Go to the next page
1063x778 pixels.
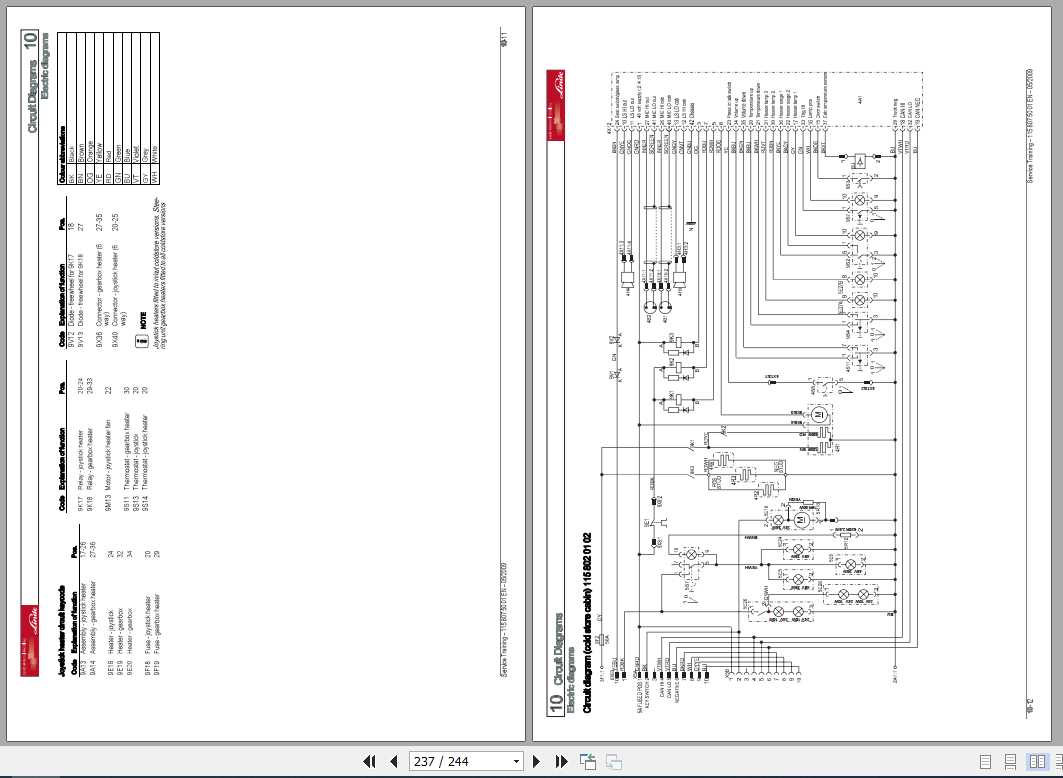point(536,761)
